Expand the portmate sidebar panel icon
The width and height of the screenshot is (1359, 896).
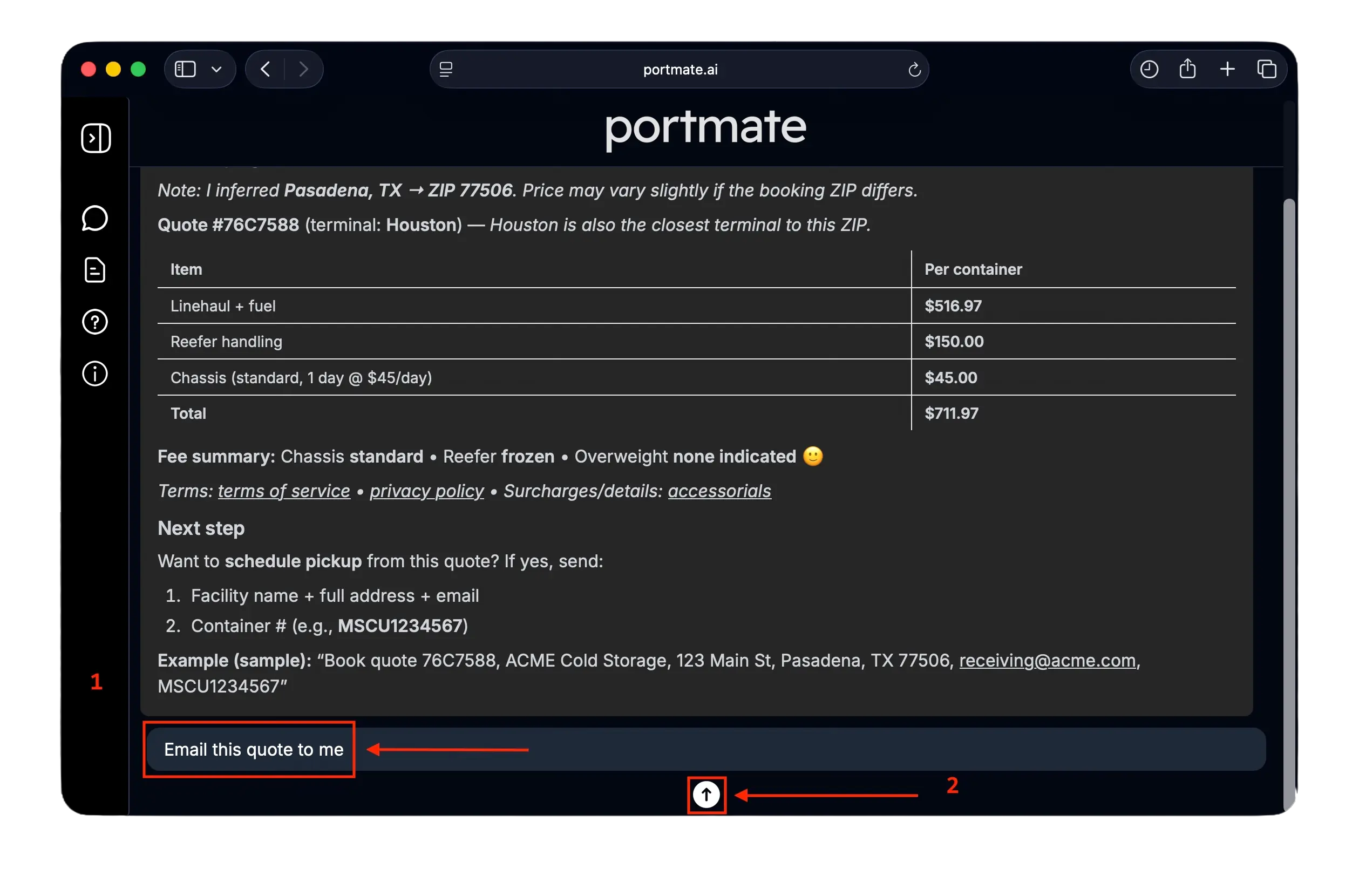point(96,138)
